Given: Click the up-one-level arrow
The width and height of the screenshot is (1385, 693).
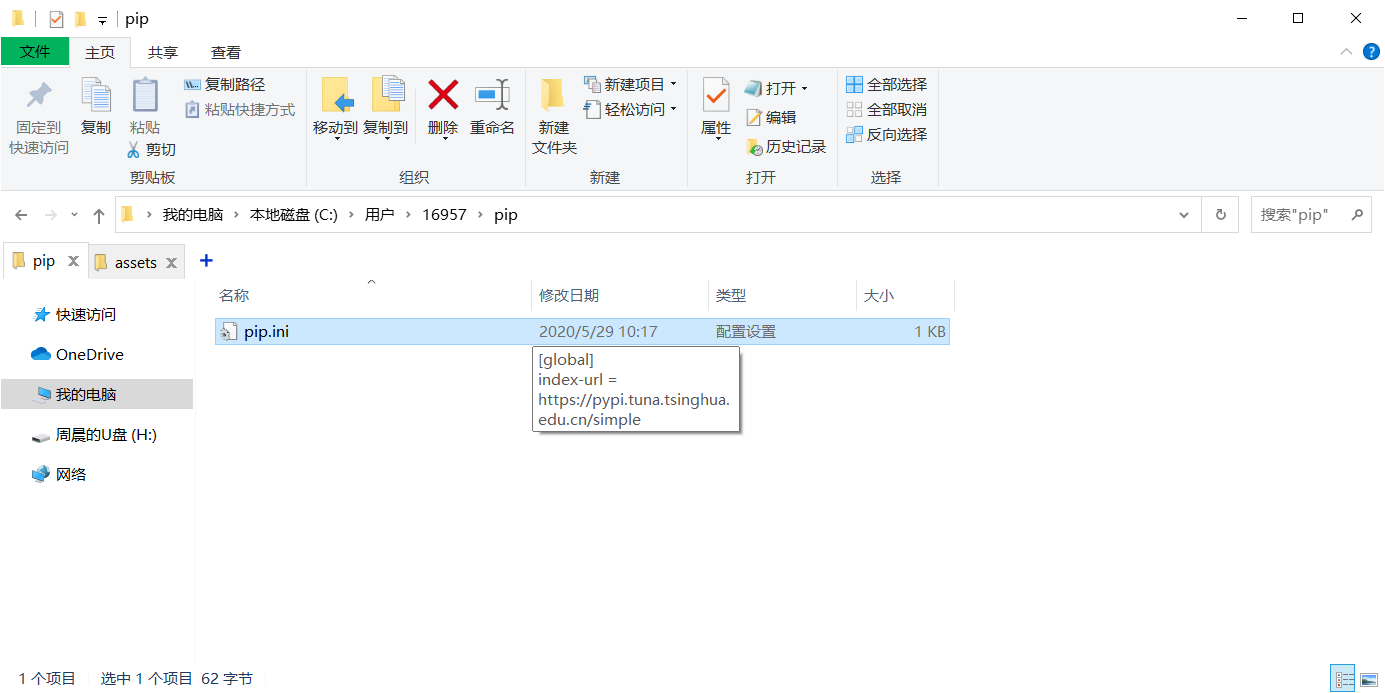Looking at the screenshot, I should pos(99,215).
